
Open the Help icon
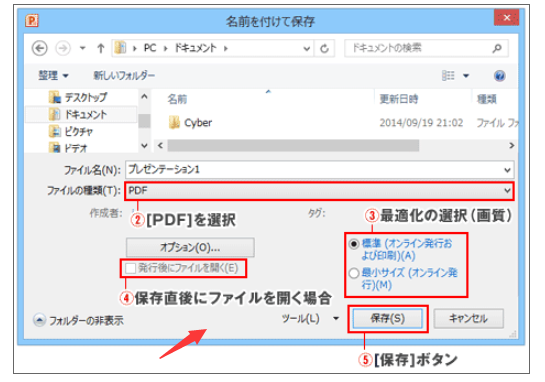499,75
